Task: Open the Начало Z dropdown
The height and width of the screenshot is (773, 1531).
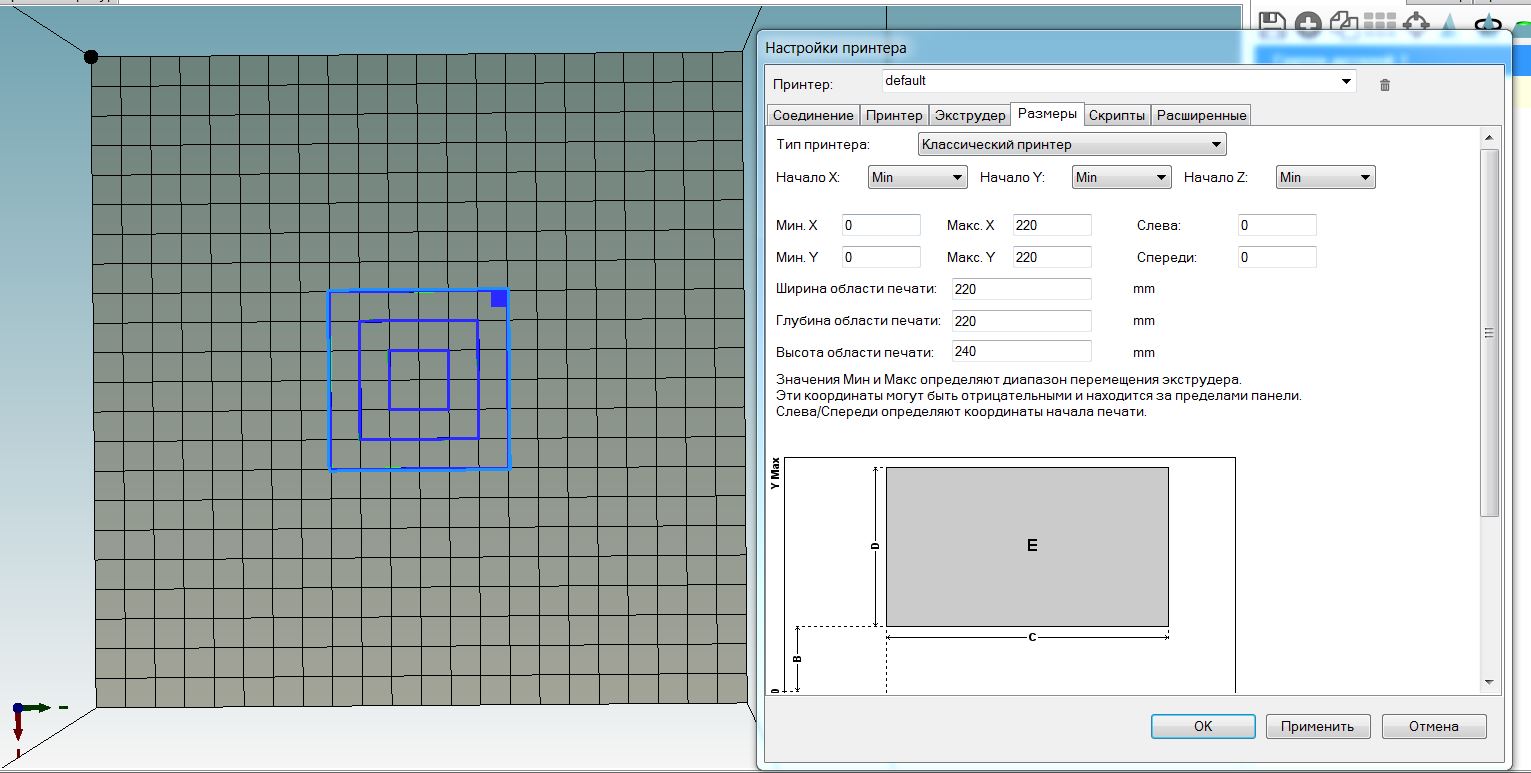Action: click(1365, 178)
